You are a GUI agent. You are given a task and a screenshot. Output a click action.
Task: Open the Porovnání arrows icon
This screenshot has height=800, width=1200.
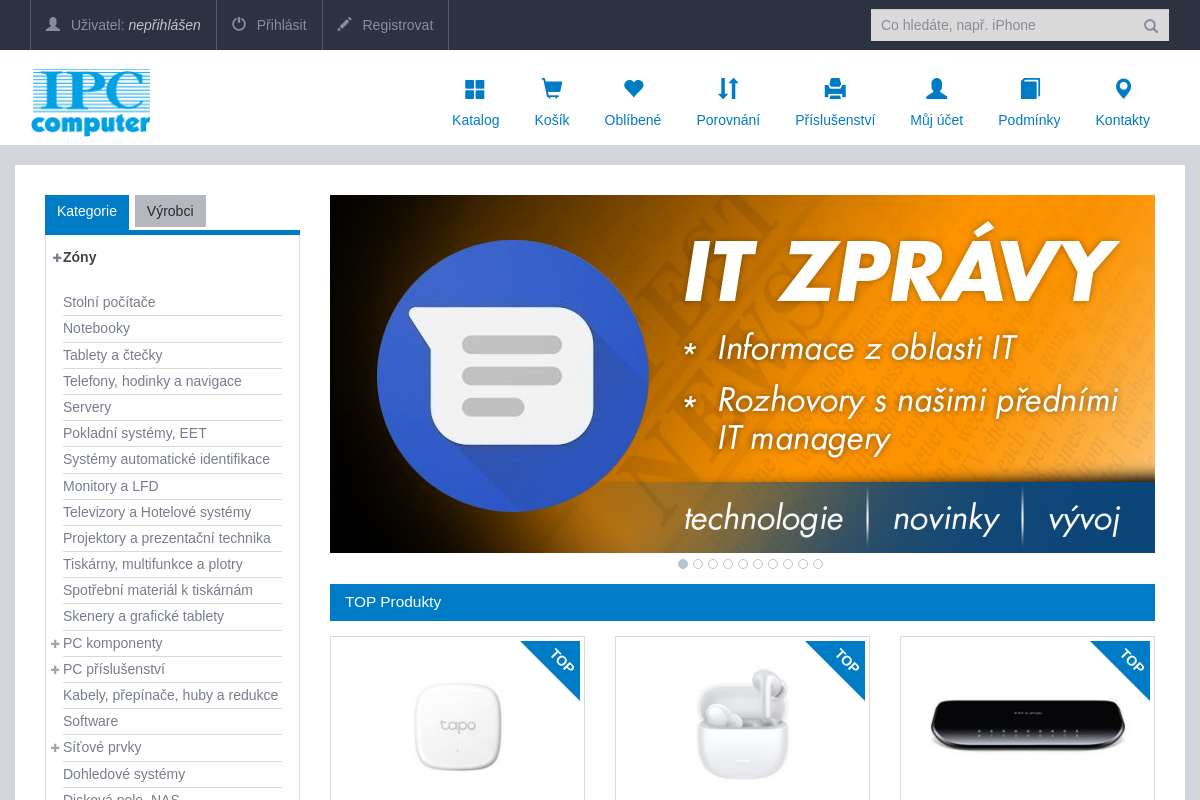728,89
